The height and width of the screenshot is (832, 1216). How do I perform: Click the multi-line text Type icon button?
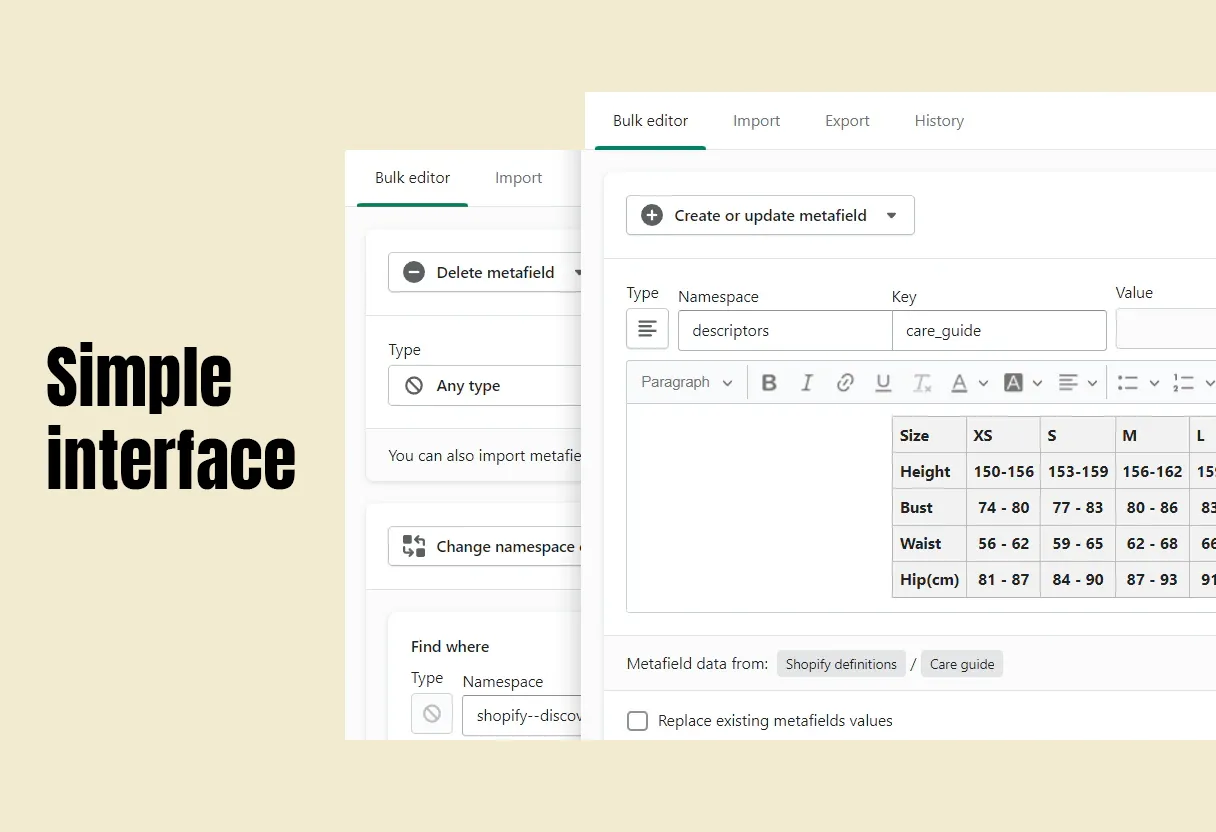647,328
